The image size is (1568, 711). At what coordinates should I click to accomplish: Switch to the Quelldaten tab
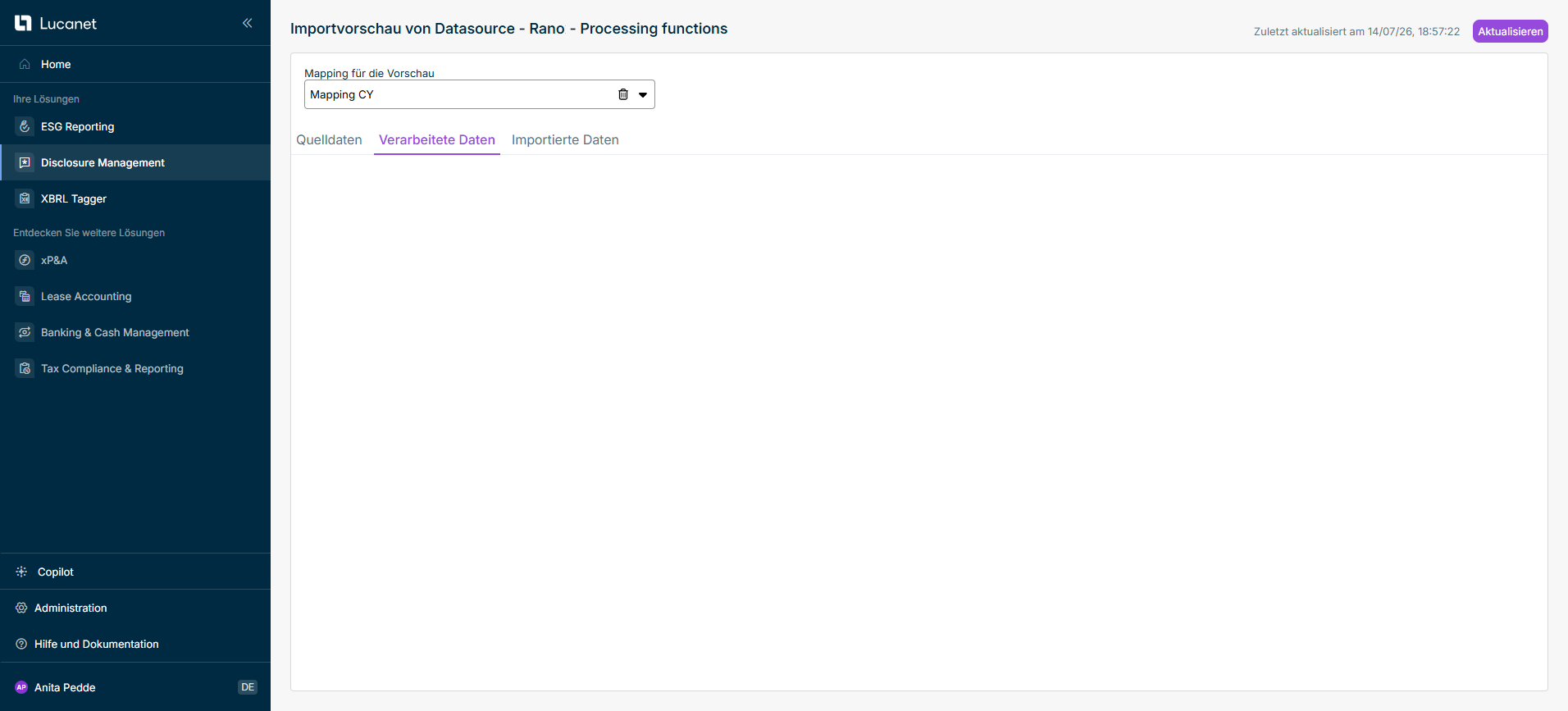tap(329, 139)
